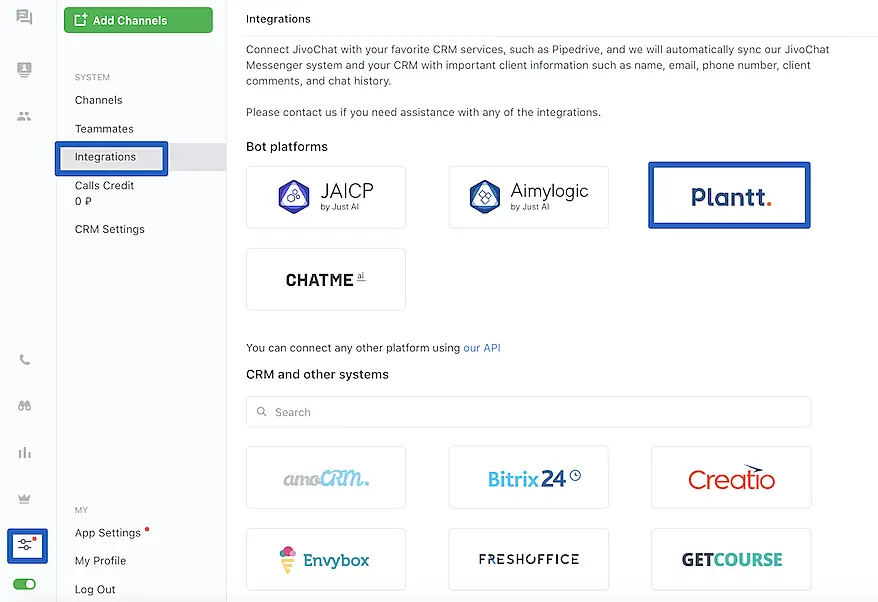Click the CRM search field
This screenshot has width=878, height=602.
[x=528, y=412]
